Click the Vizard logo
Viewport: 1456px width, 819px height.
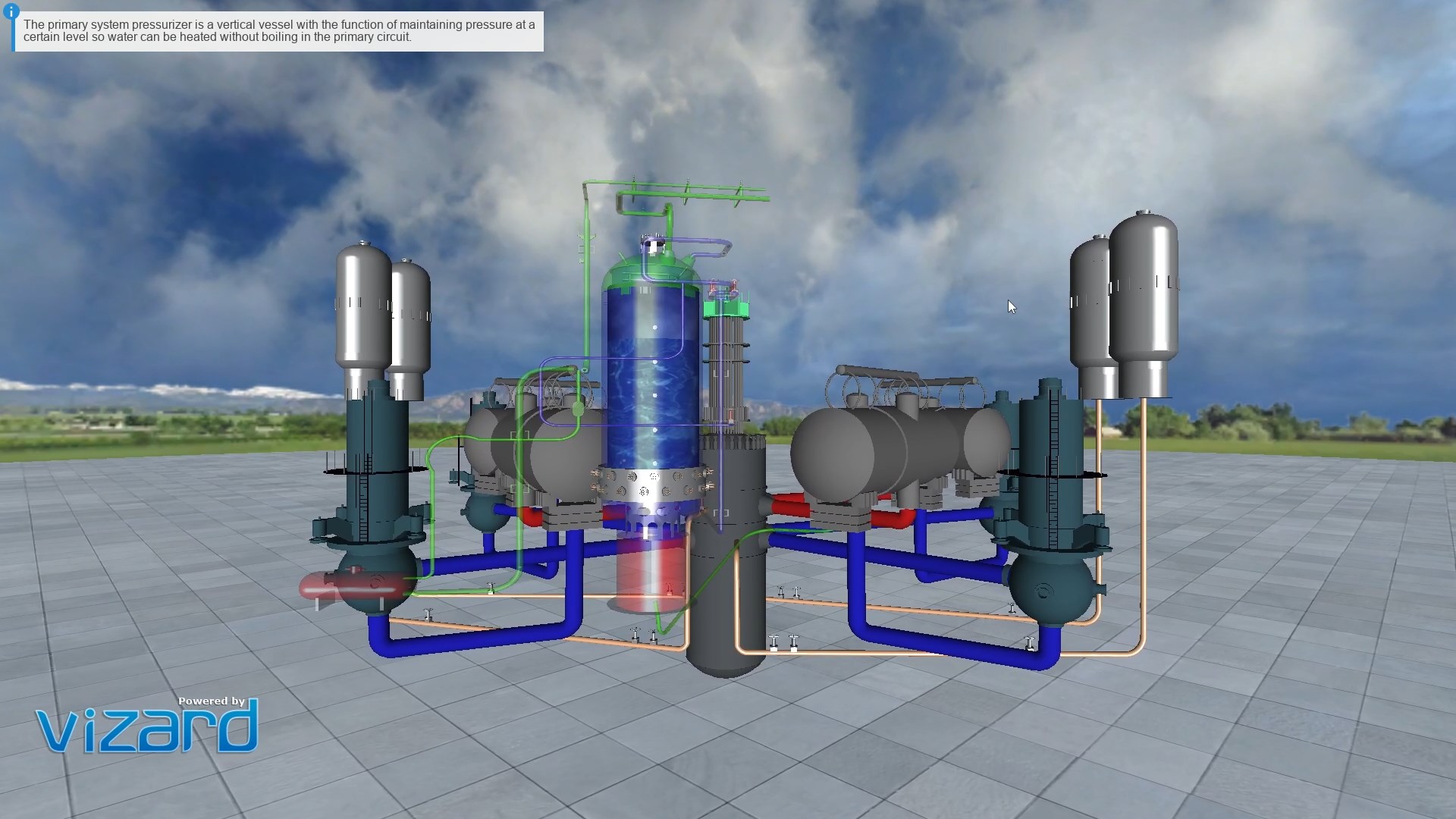click(x=147, y=726)
